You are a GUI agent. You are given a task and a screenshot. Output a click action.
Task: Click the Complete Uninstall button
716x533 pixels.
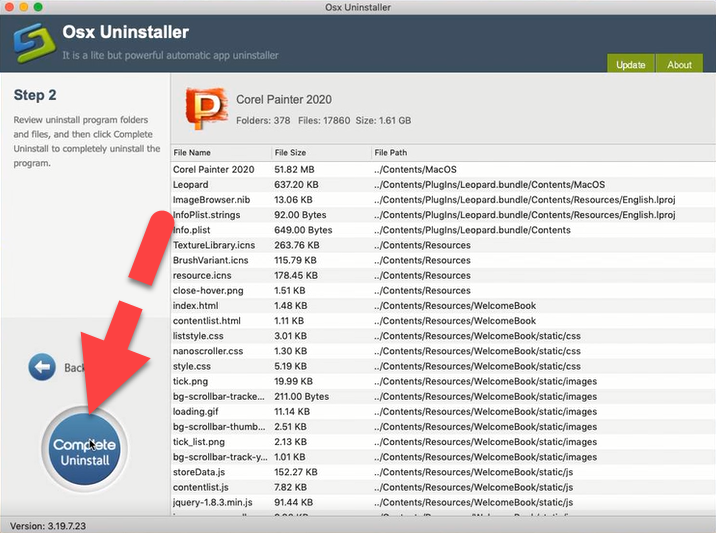point(84,450)
